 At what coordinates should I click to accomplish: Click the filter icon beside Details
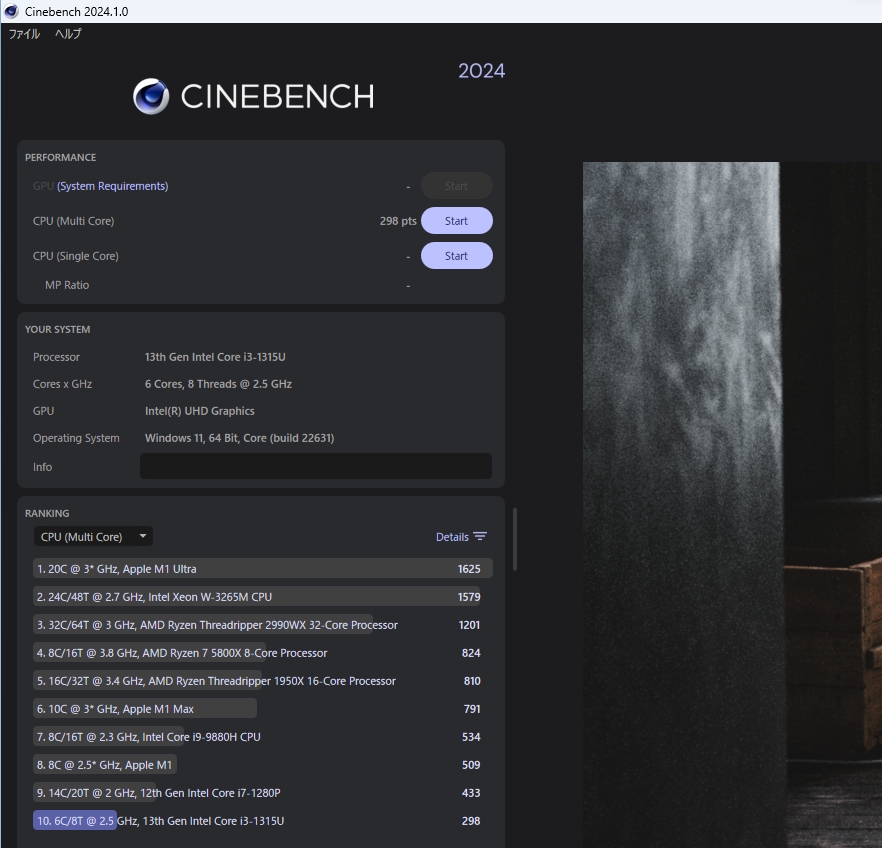(x=480, y=536)
